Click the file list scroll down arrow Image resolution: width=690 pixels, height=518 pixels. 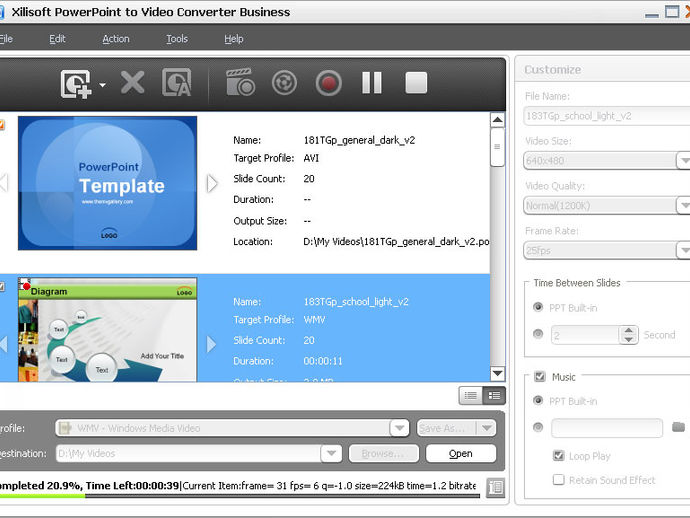click(497, 374)
